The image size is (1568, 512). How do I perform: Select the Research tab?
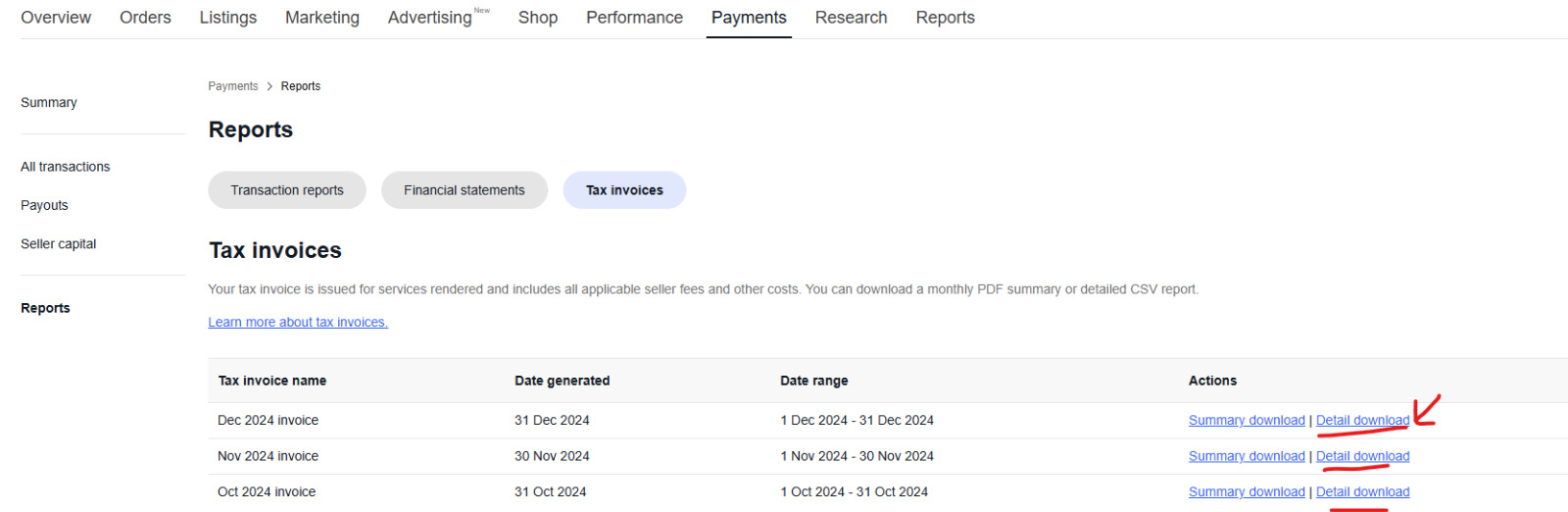851,18
